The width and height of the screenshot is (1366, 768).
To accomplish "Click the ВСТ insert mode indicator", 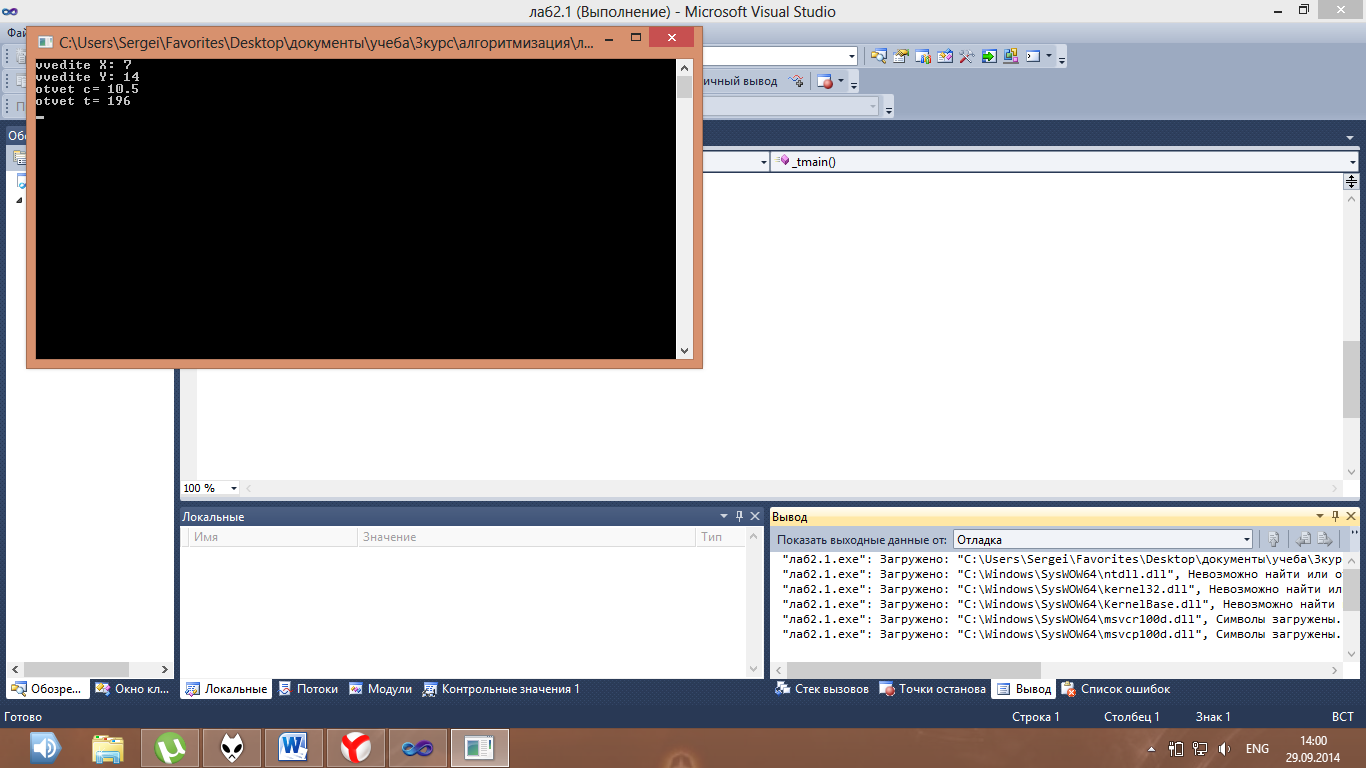I will pyautogui.click(x=1343, y=717).
